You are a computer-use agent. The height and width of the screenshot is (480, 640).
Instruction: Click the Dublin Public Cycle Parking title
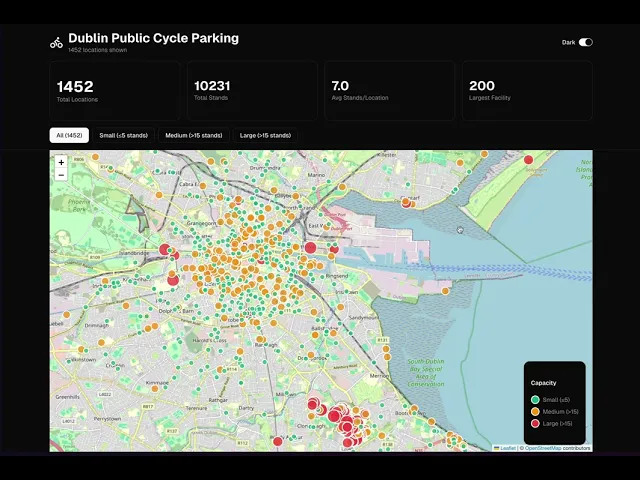point(153,38)
